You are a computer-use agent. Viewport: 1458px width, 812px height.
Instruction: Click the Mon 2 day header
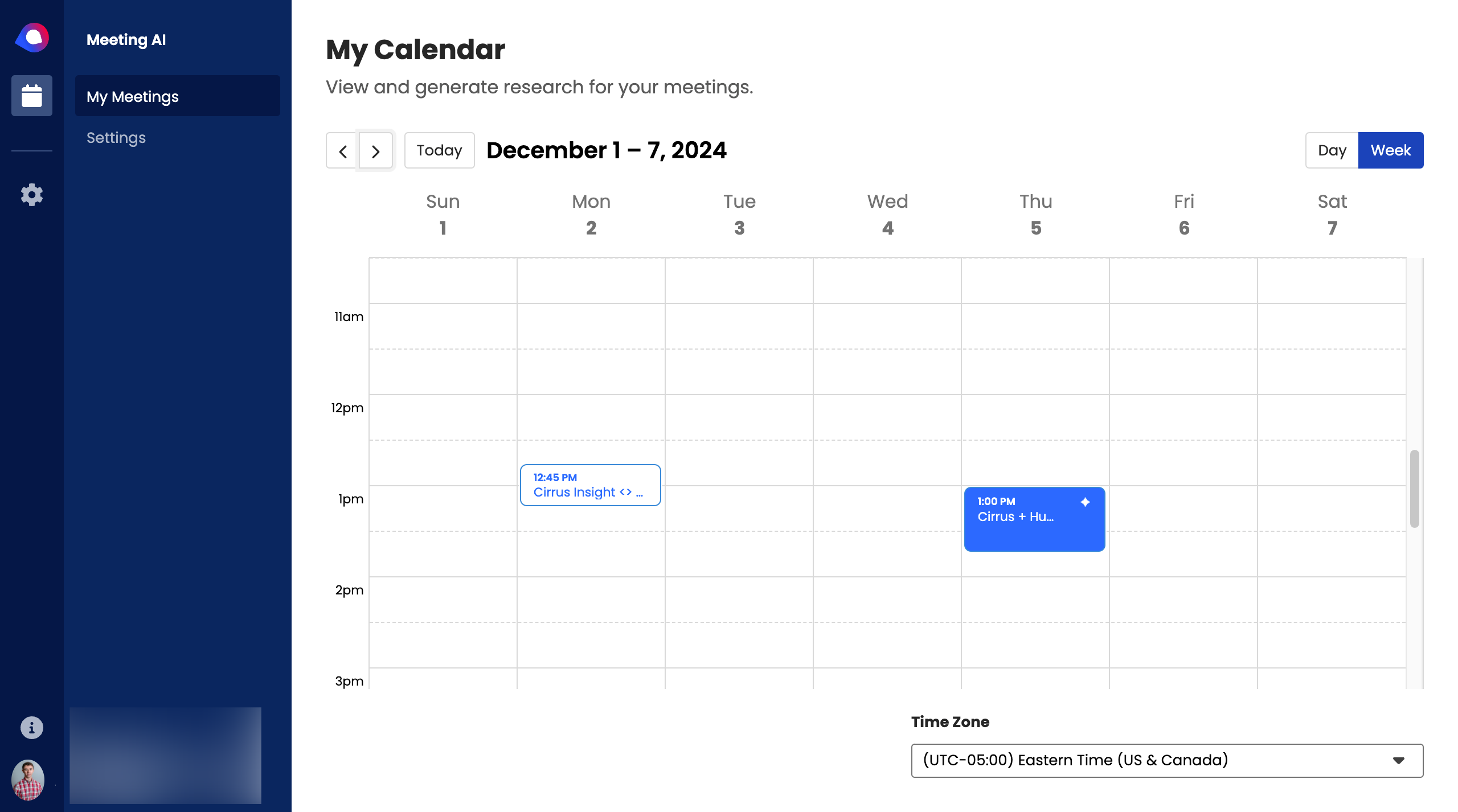[x=591, y=215]
